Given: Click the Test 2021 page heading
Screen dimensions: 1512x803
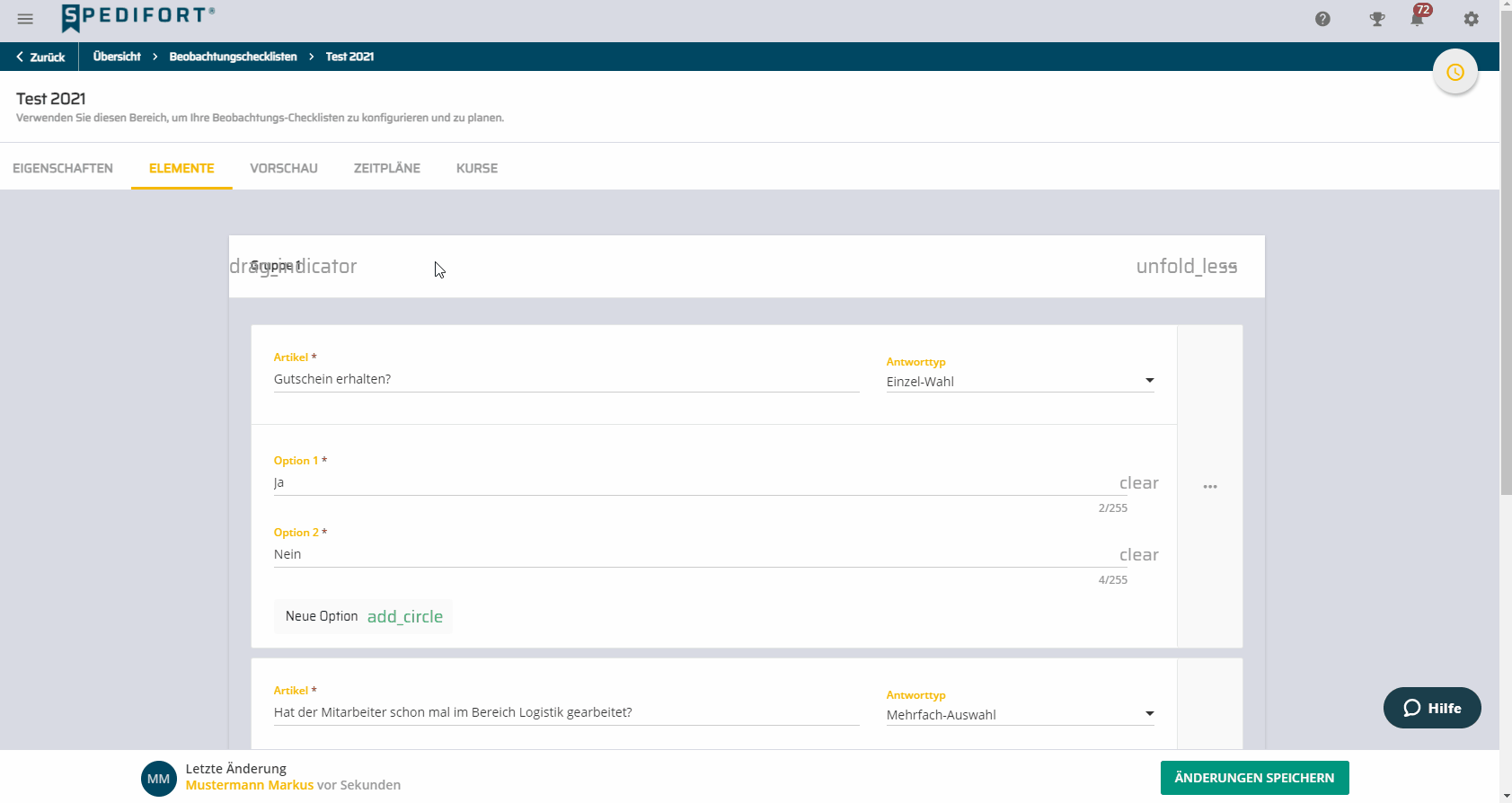Looking at the screenshot, I should coord(51,99).
